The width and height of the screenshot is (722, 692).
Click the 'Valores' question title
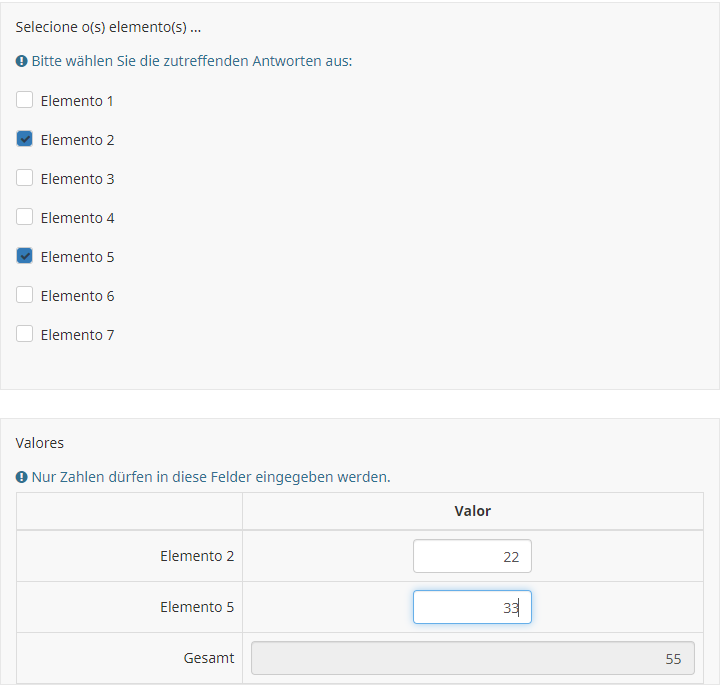(x=40, y=442)
